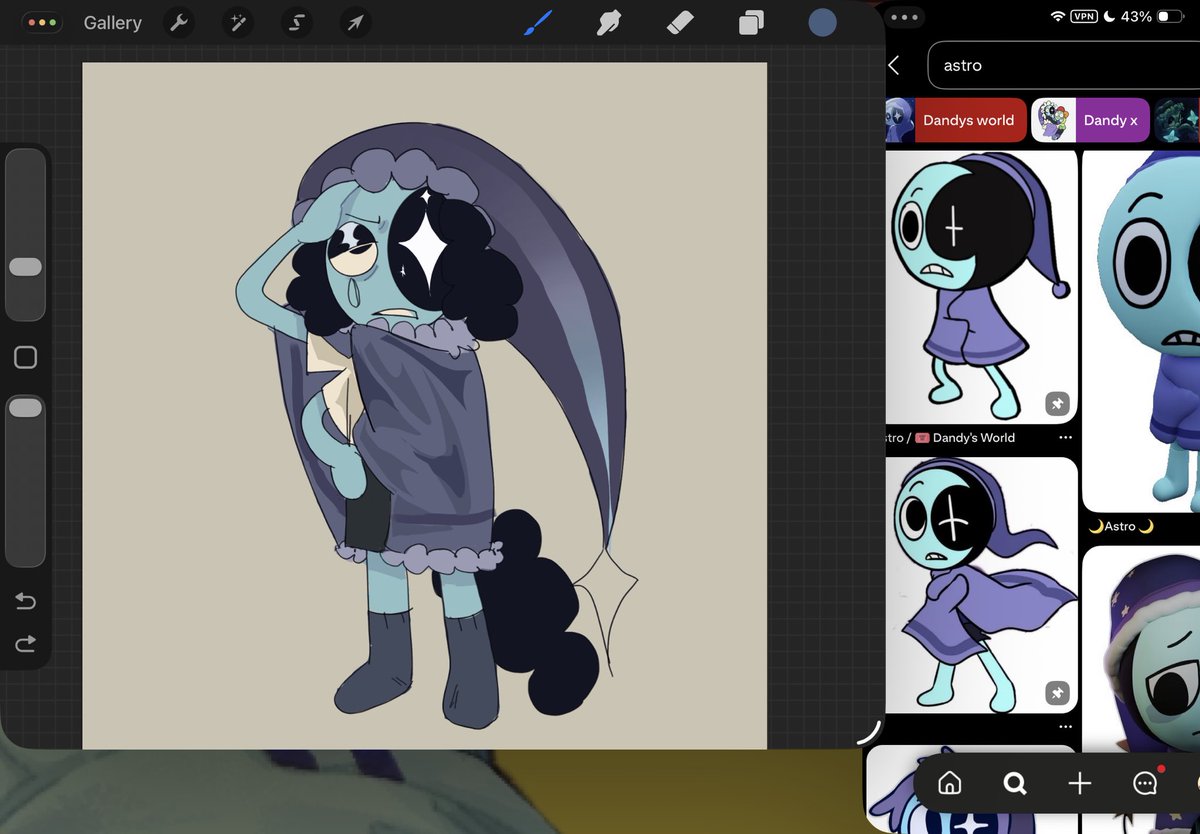
Task: Open multitasking dots above Procreate window
Action: pyautogui.click(x=41, y=22)
